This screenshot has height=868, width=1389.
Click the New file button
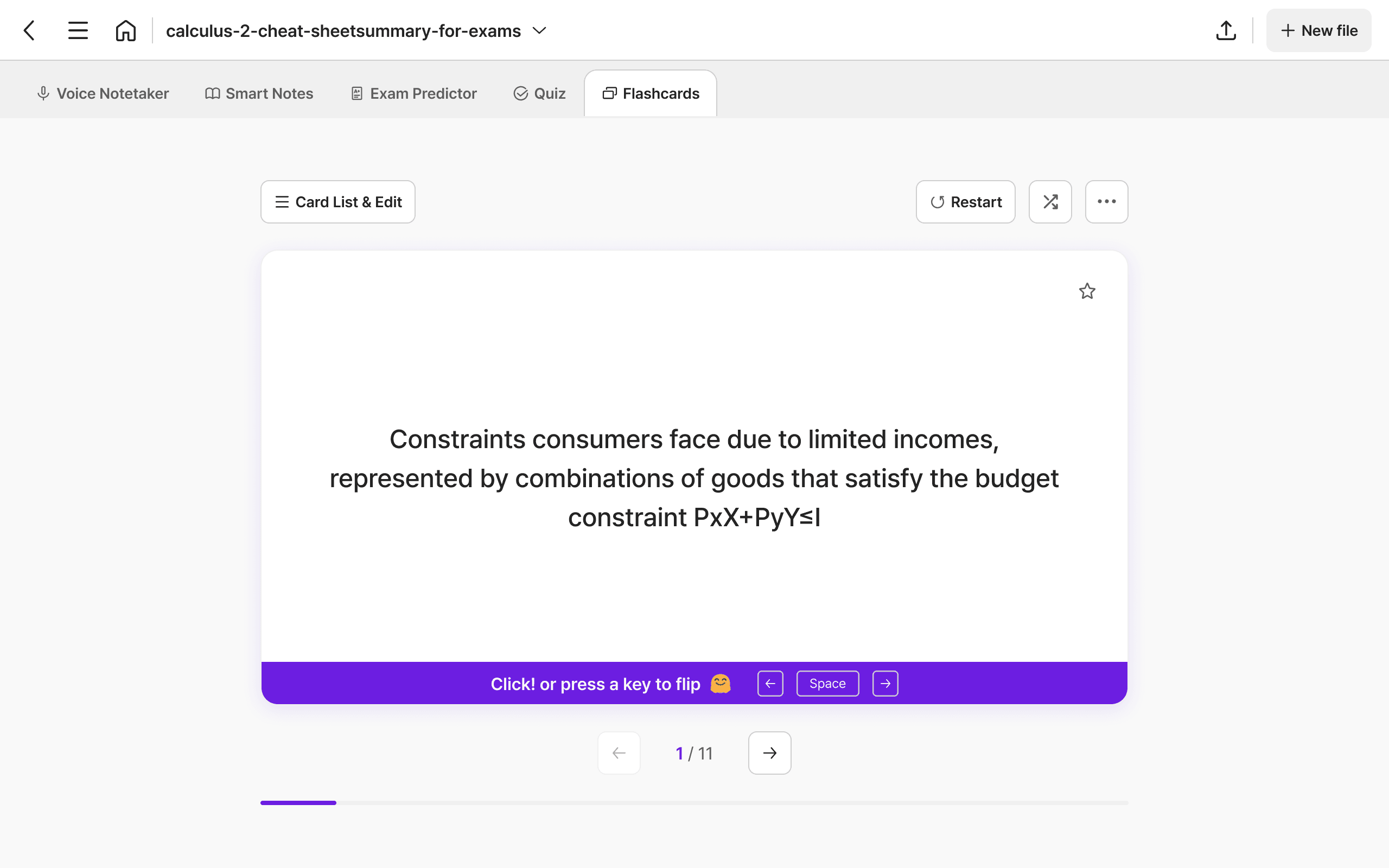[1318, 30]
